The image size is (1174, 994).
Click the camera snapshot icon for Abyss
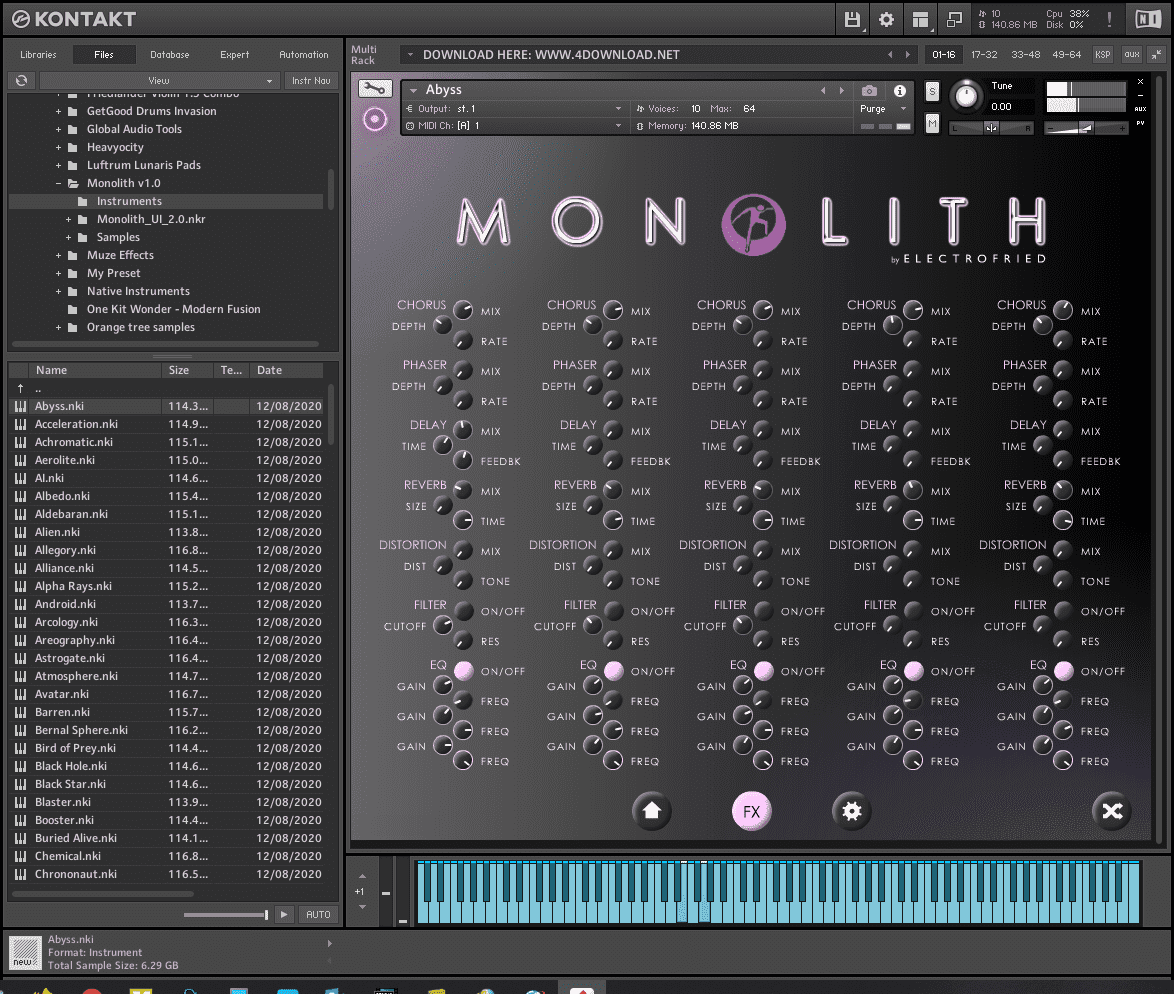pos(869,89)
